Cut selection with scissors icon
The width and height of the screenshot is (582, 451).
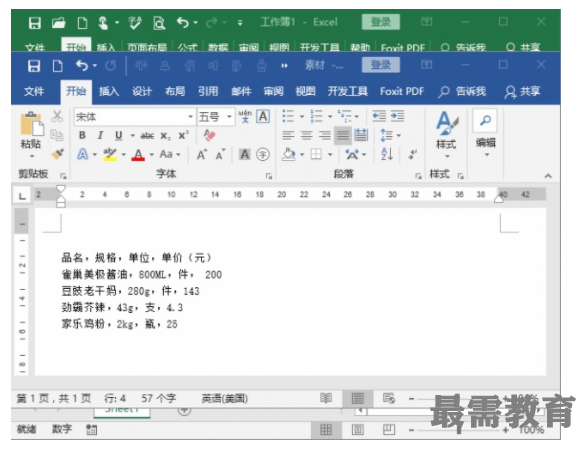tap(57, 116)
